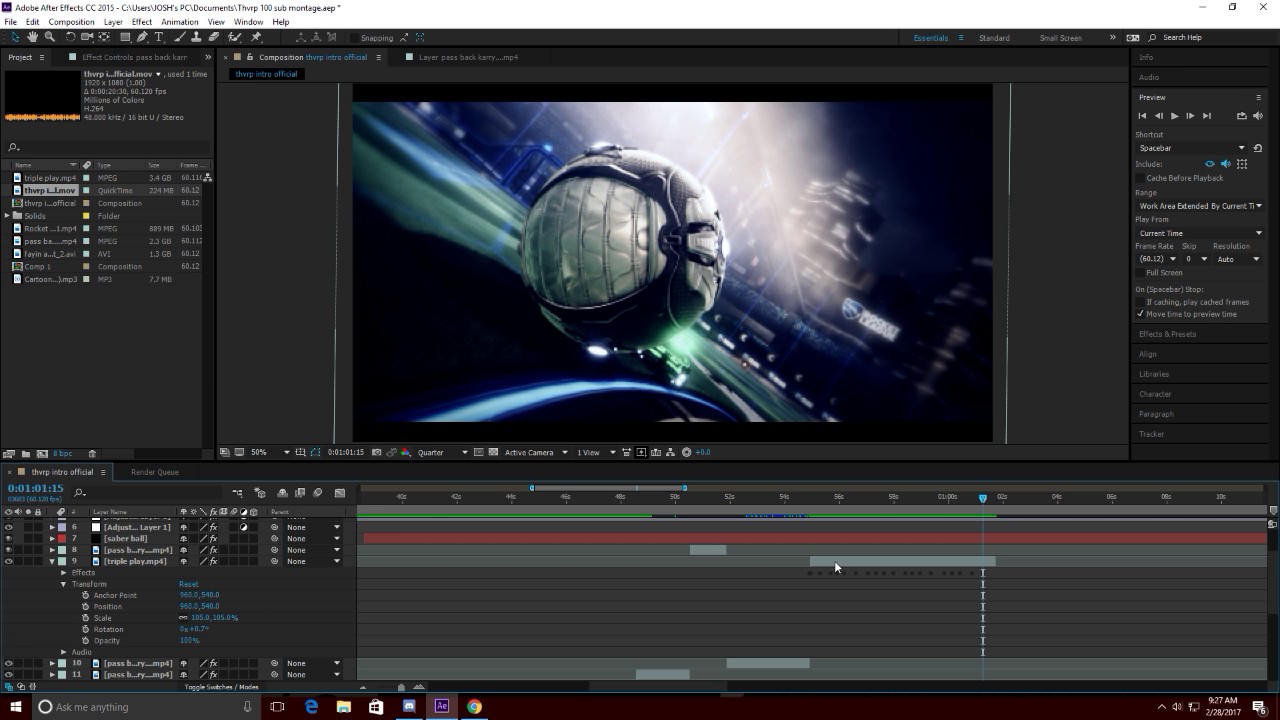The width and height of the screenshot is (1280, 720).
Task: Select the Horizontal Type tool
Action: (159, 37)
